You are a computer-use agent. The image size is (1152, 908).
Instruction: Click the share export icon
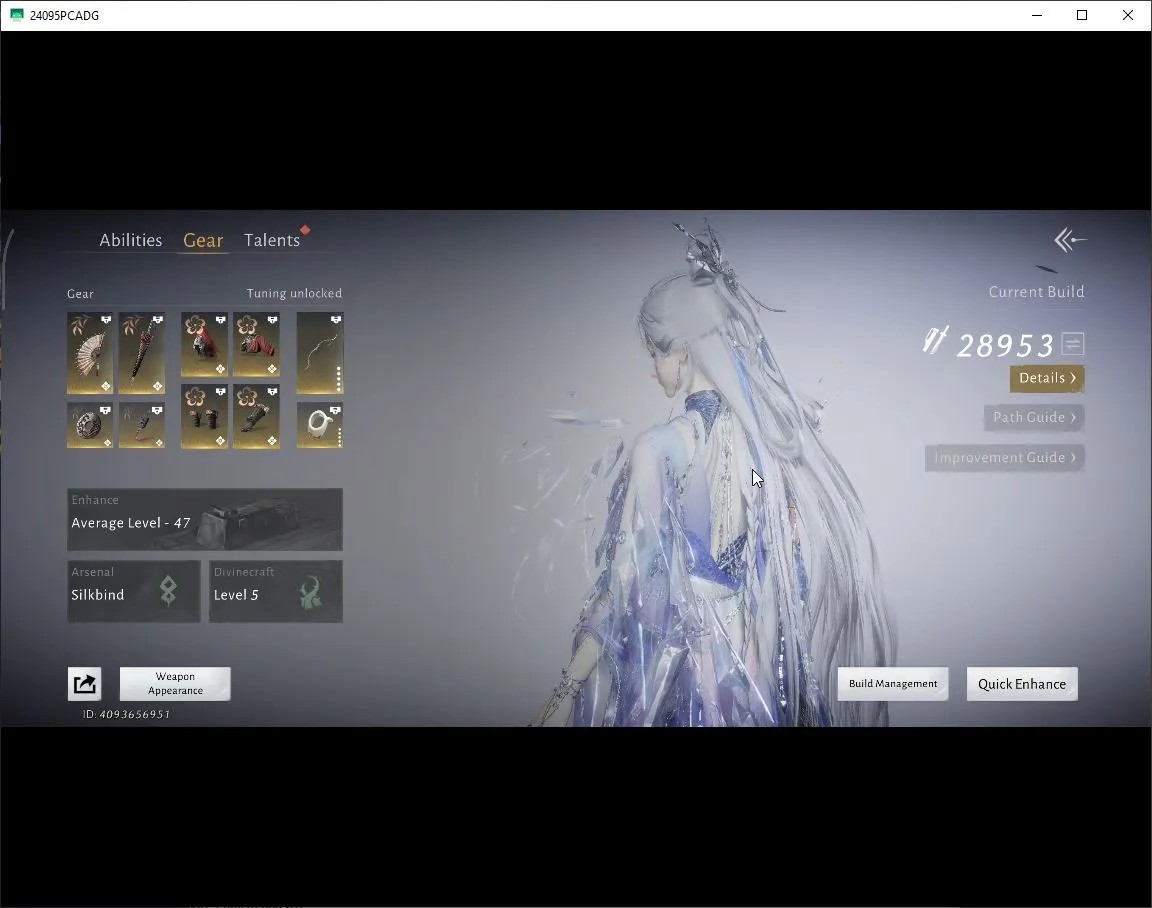(84, 684)
